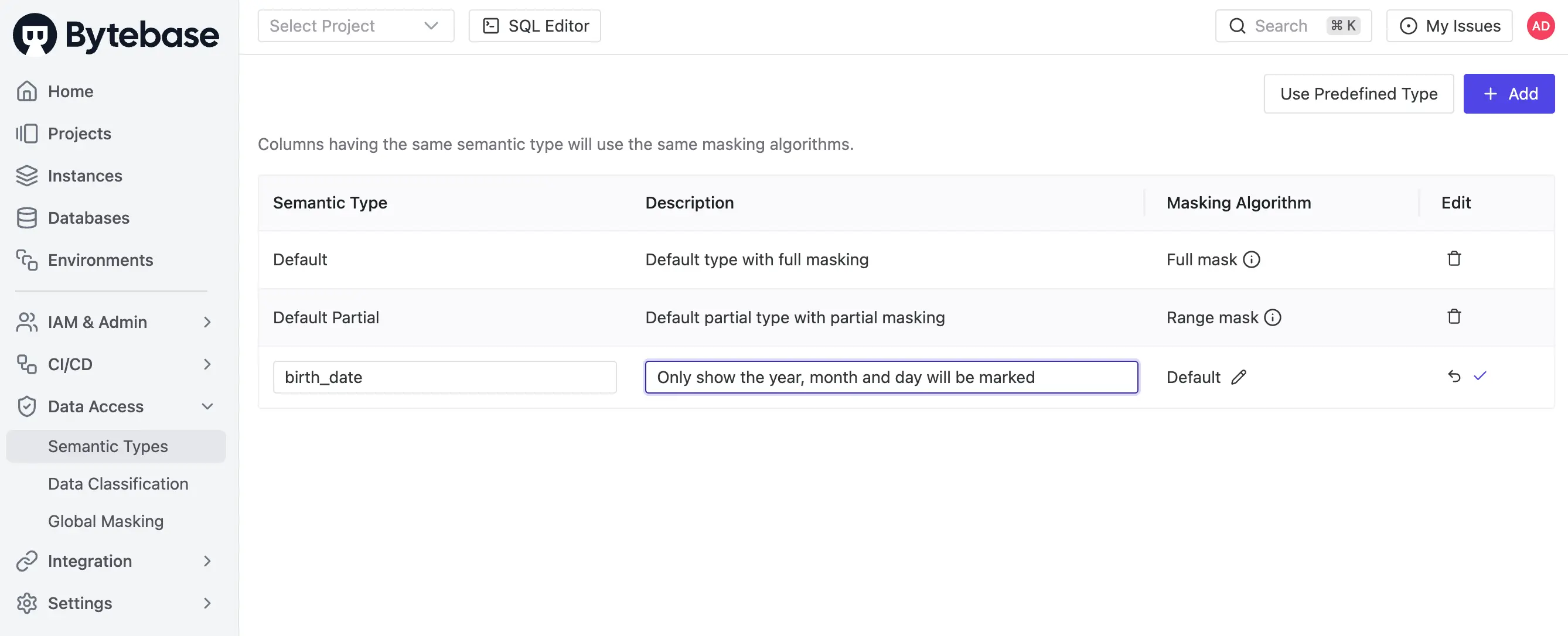Open the AD user avatar menu
The height and width of the screenshot is (636, 1568).
(x=1540, y=26)
